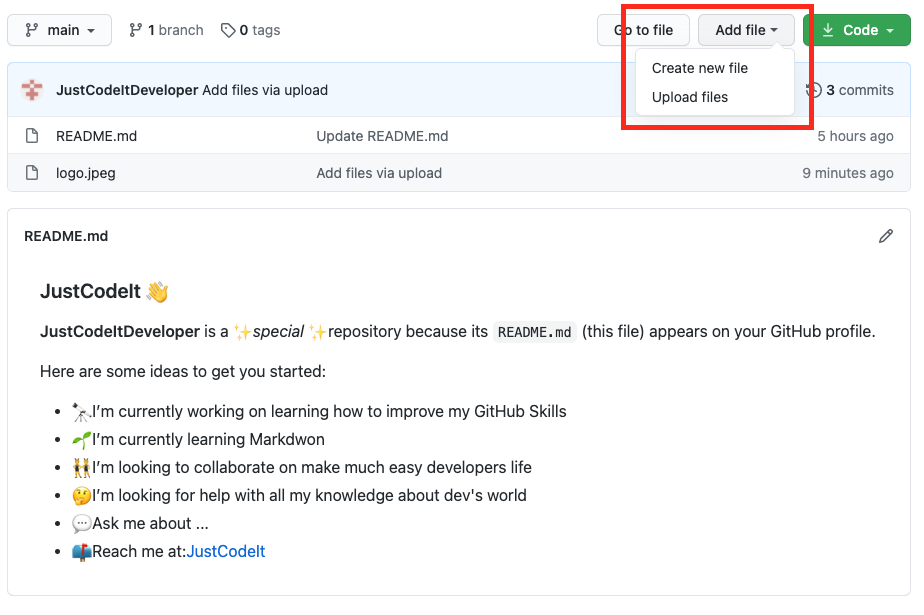Click the italic special text in README
Image resolution: width=924 pixels, height=615 pixels.
[x=278, y=332]
